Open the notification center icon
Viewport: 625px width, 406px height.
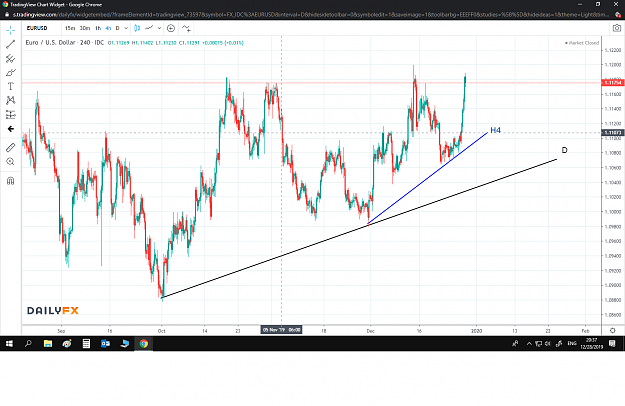point(613,343)
